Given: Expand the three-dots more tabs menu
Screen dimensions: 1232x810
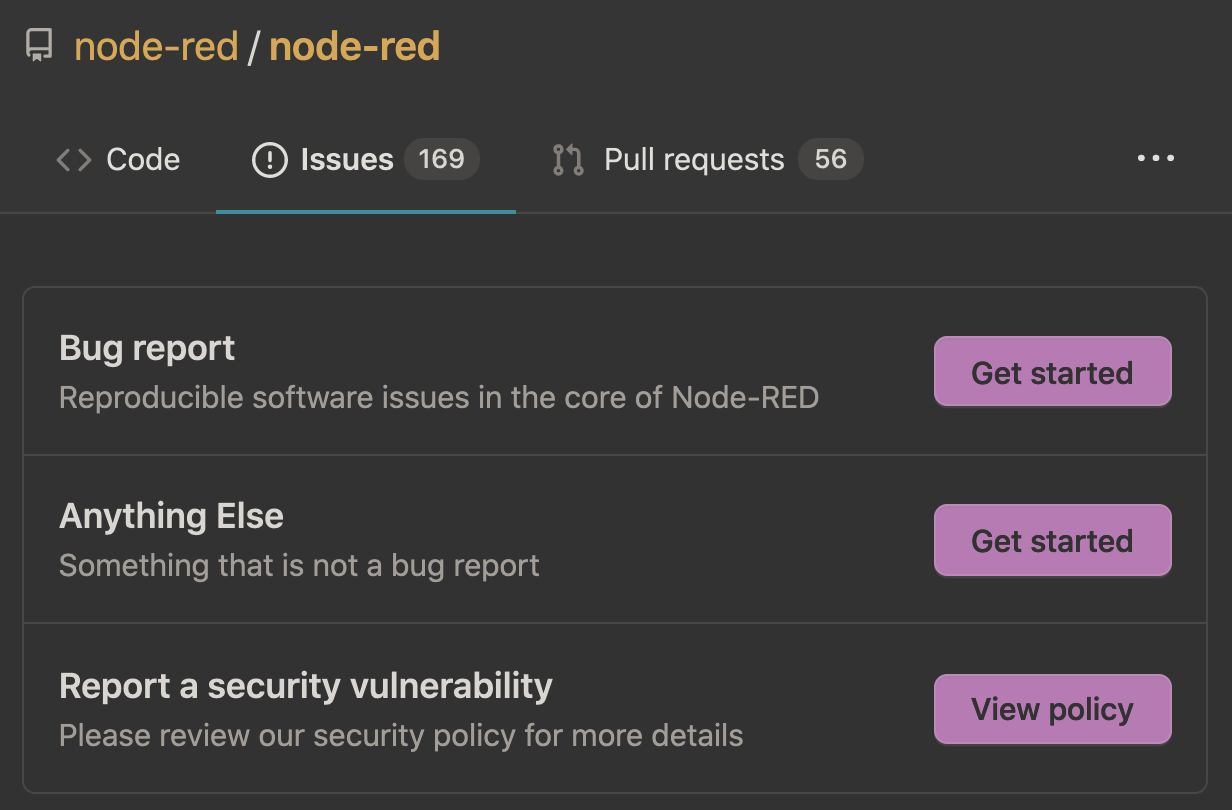Looking at the screenshot, I should (1156, 158).
